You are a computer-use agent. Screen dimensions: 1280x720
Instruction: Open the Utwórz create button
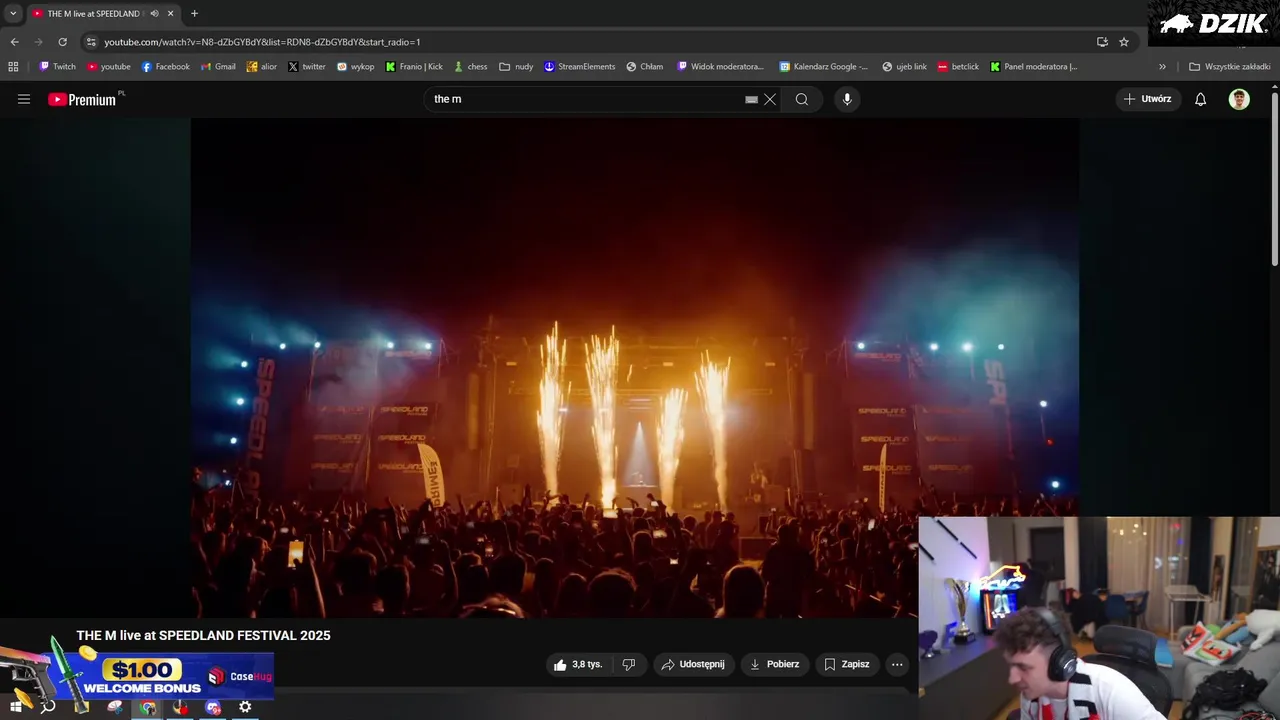[x=1148, y=99]
